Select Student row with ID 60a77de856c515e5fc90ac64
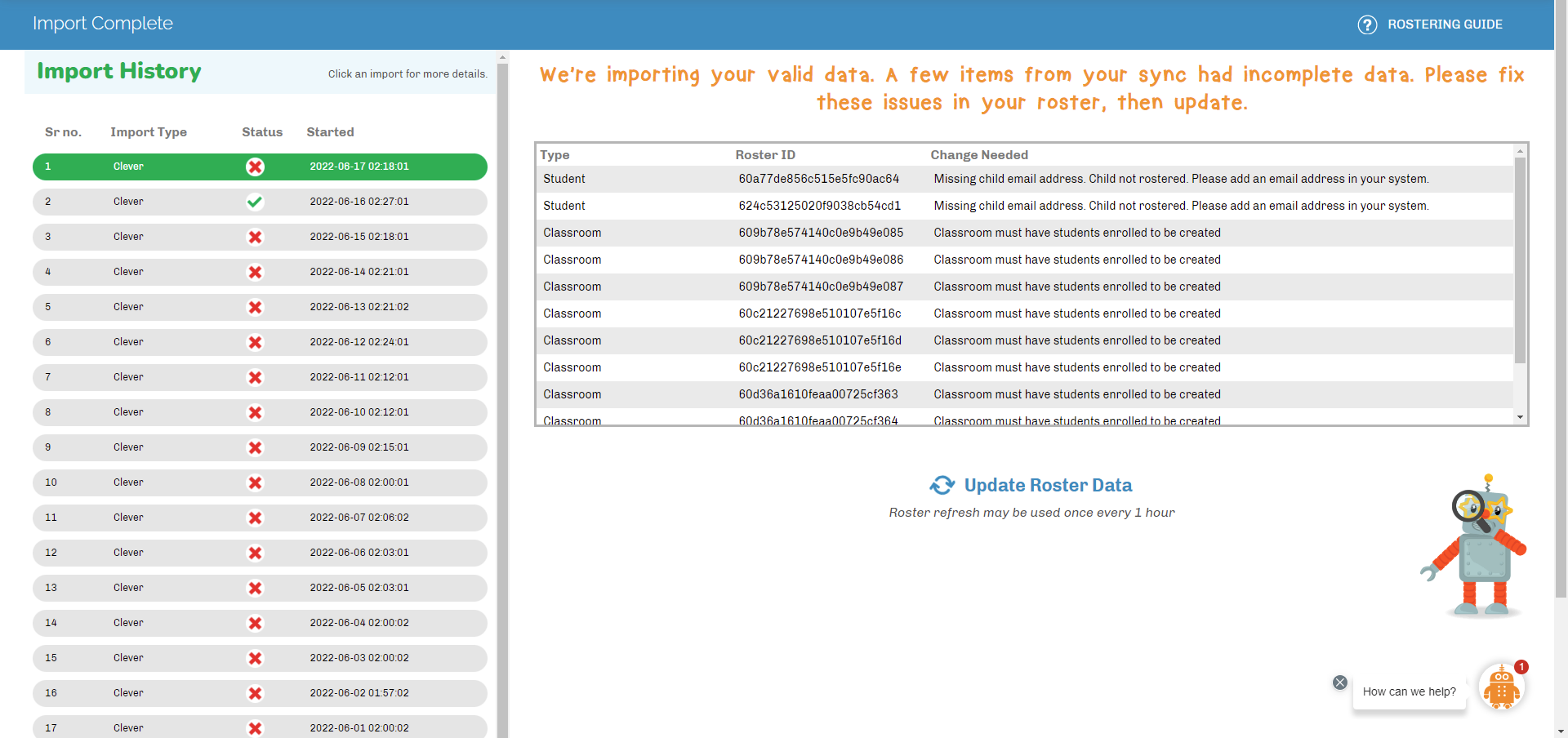The height and width of the screenshot is (738, 1568). pos(818,179)
